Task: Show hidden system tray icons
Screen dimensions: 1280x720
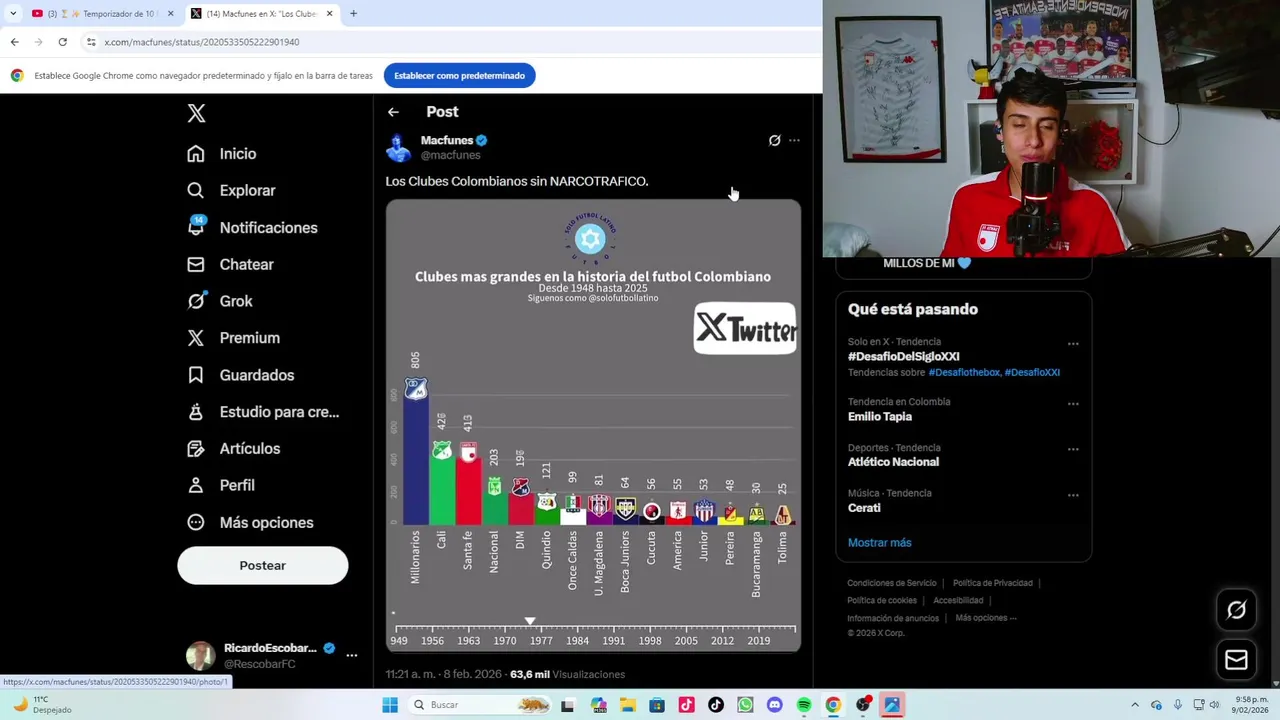Action: (1134, 705)
